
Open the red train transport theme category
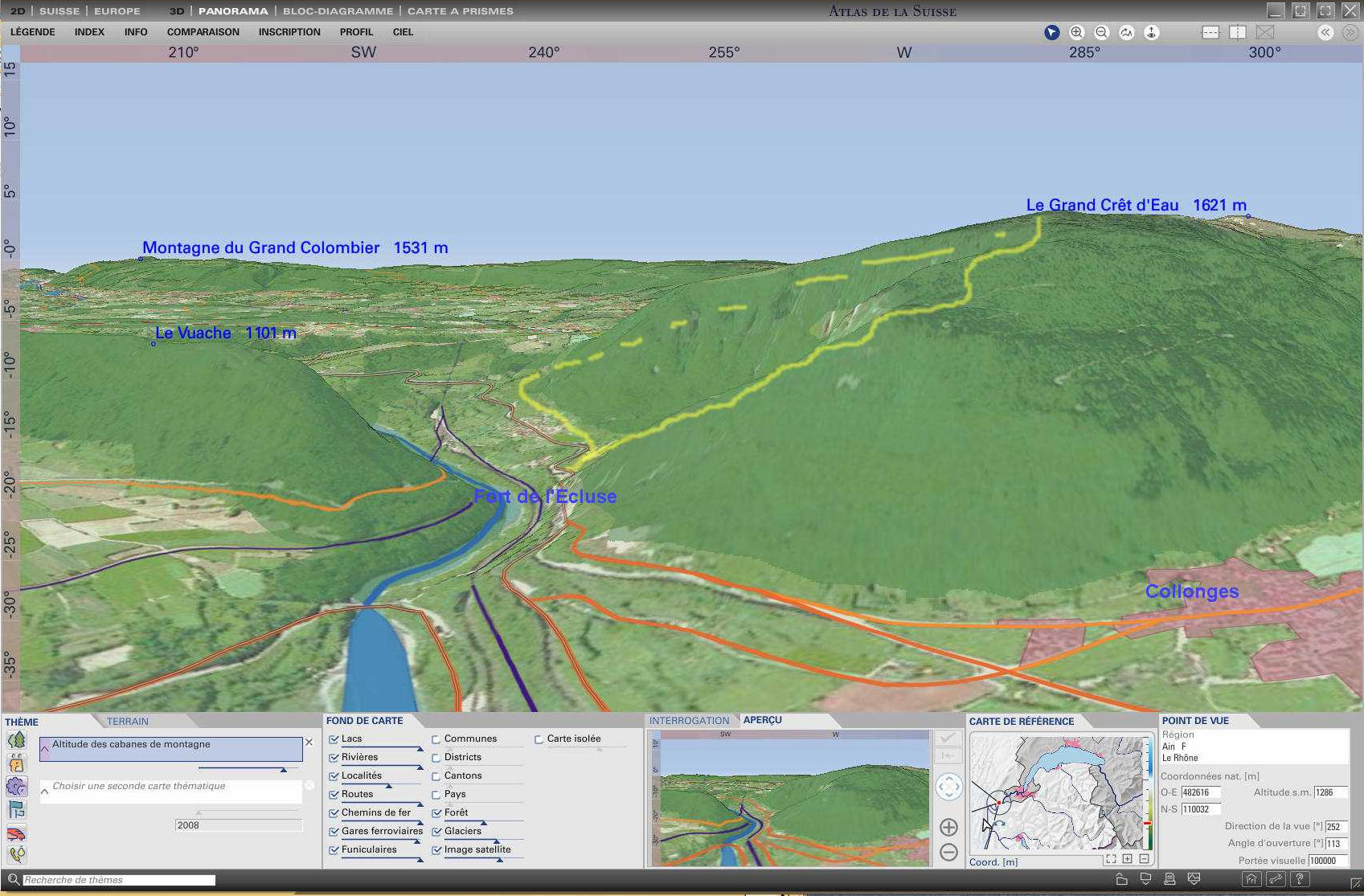tap(16, 833)
